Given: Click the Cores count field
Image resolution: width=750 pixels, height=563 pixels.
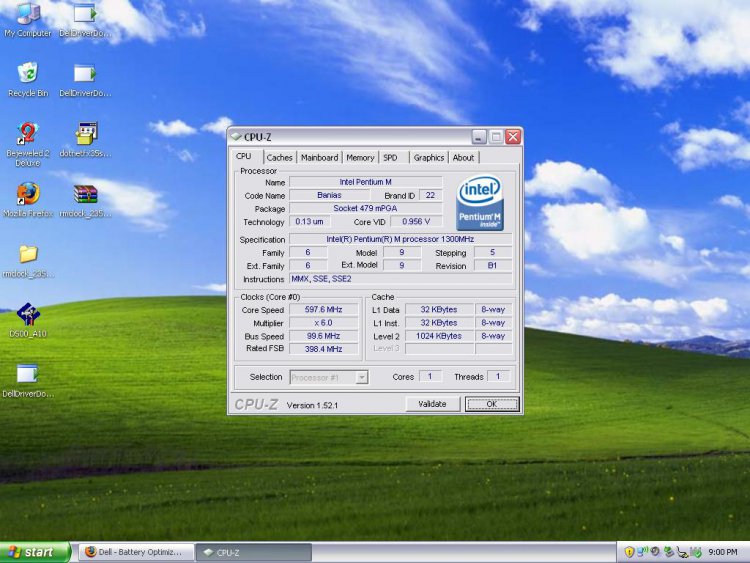Looking at the screenshot, I should pos(430,376).
